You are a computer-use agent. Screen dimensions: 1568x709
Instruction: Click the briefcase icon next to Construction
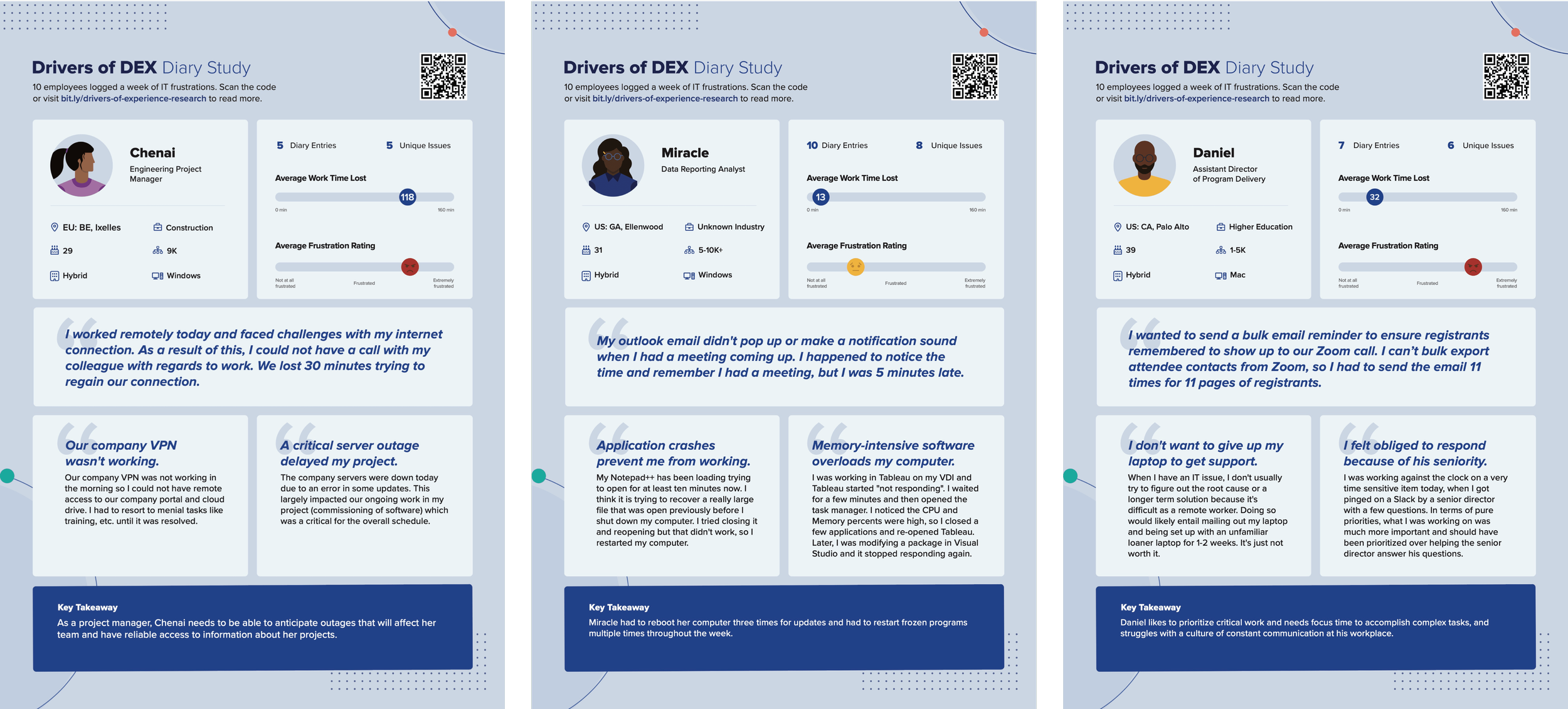(x=158, y=227)
